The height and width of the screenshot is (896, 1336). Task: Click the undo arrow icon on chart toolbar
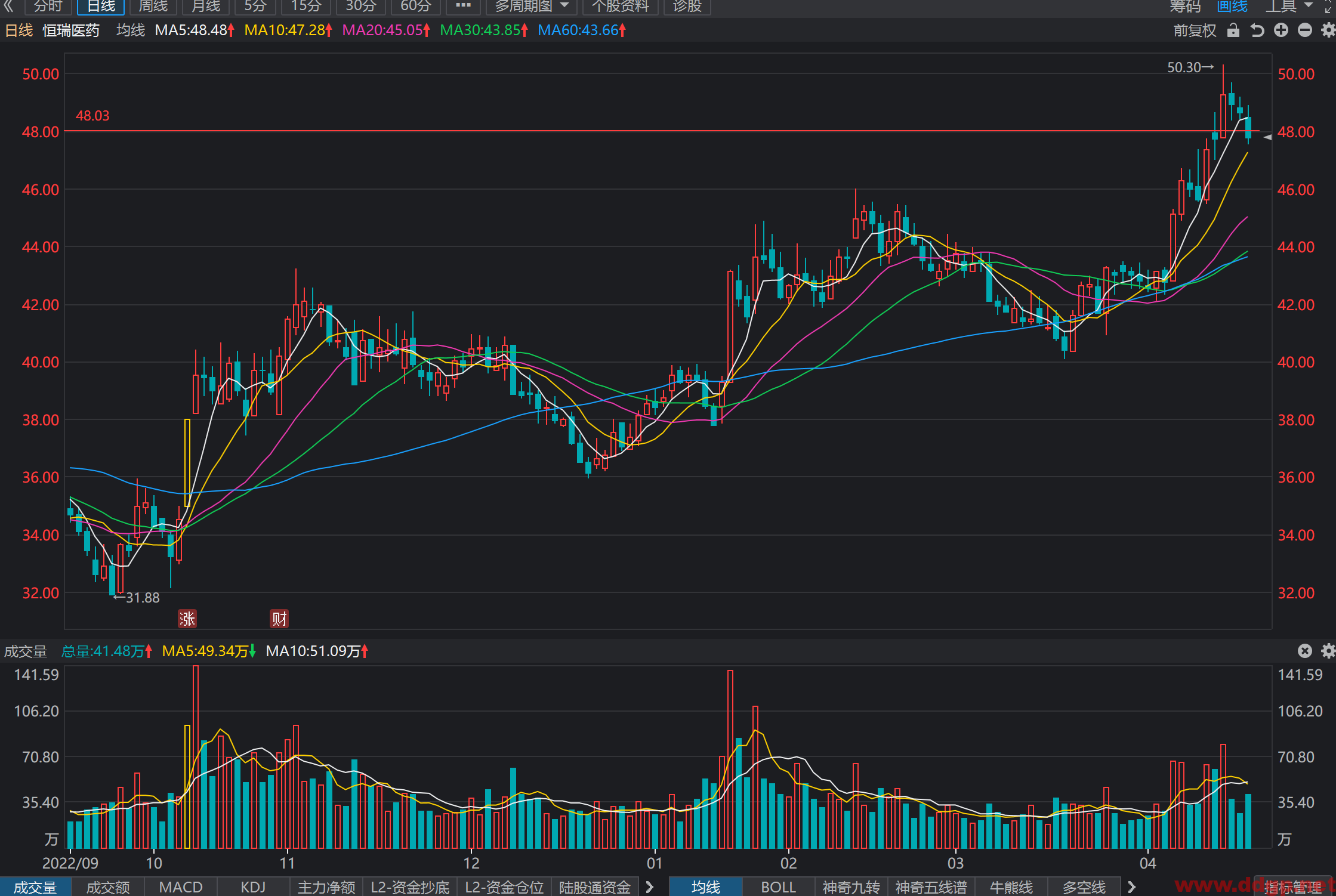(x=1257, y=30)
